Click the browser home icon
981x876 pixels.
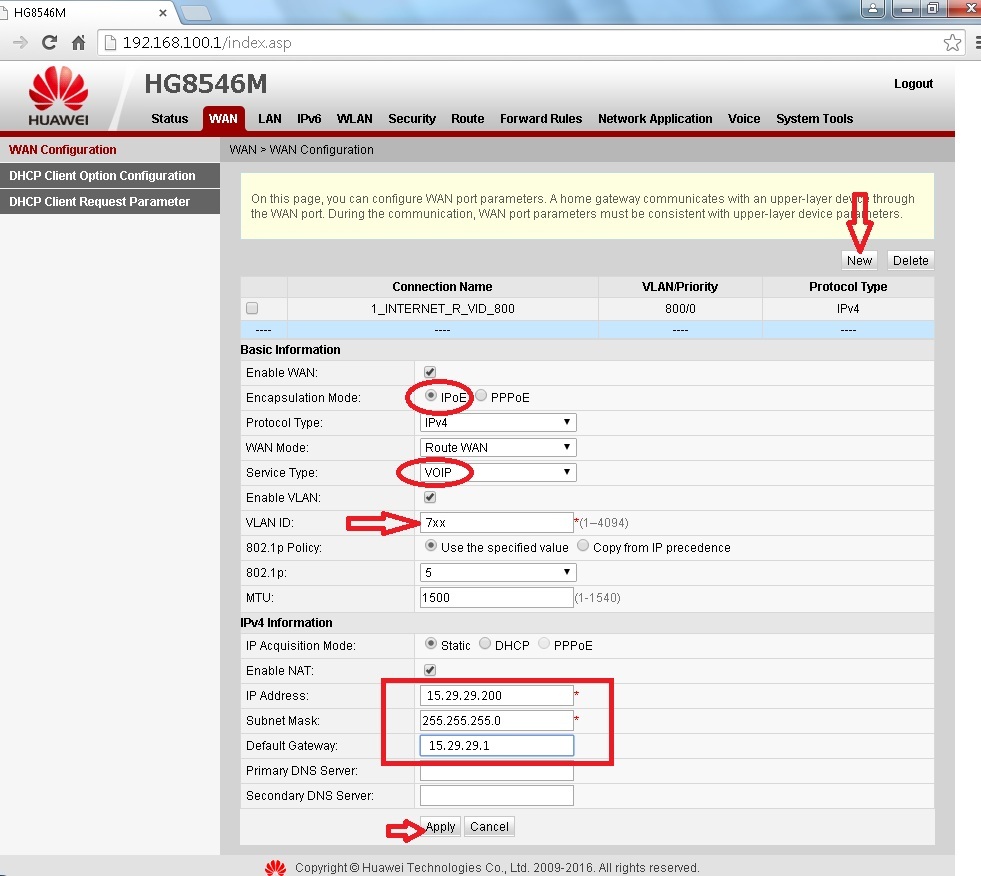(78, 43)
